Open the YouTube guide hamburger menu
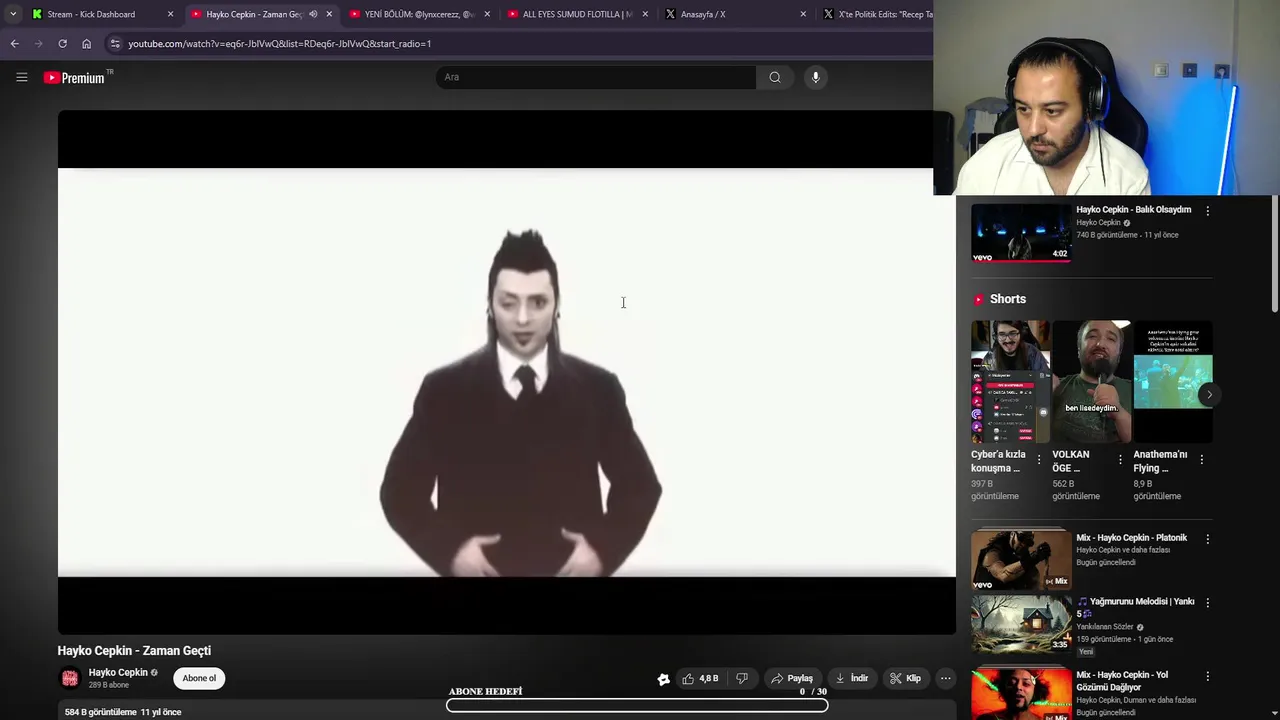Image resolution: width=1280 pixels, height=720 pixels. tap(21, 77)
